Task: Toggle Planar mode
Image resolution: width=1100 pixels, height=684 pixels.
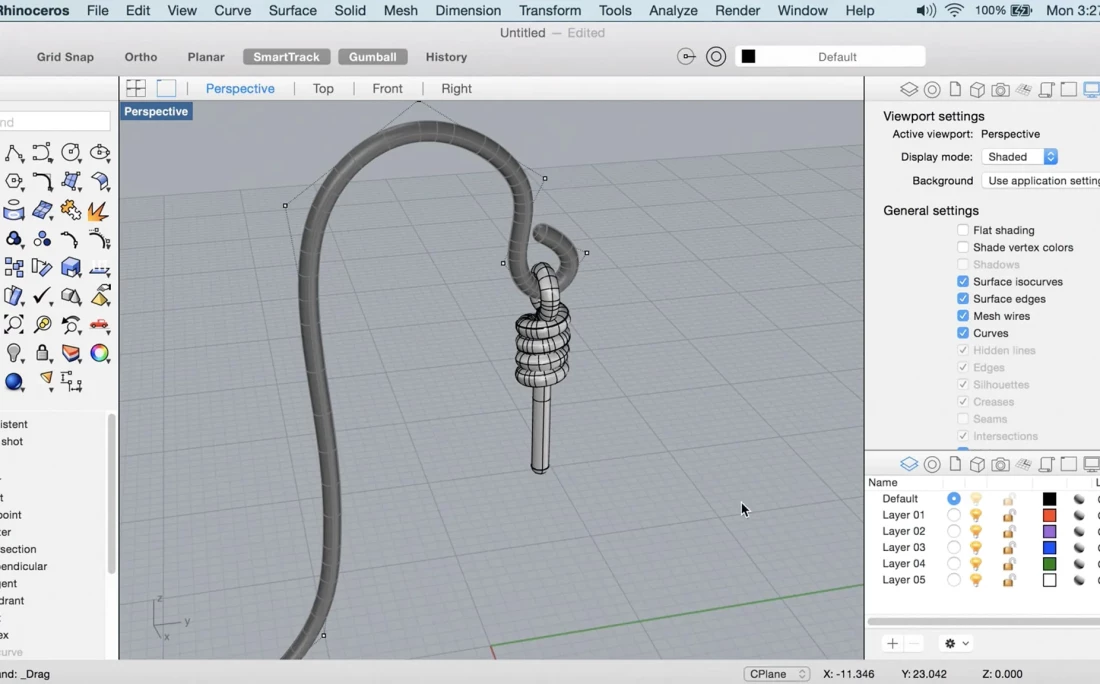Action: tap(206, 57)
